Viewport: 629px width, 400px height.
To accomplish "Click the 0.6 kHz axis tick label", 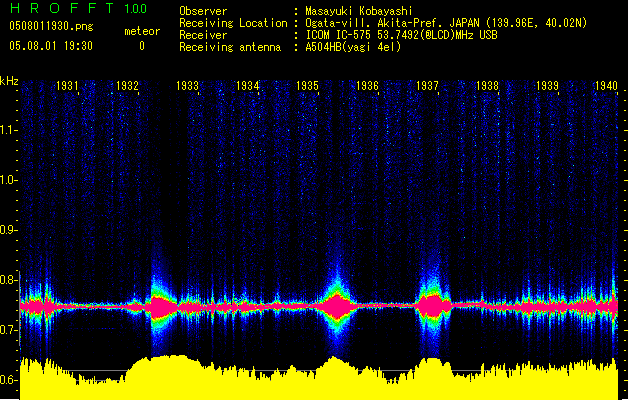I will tap(9, 380).
